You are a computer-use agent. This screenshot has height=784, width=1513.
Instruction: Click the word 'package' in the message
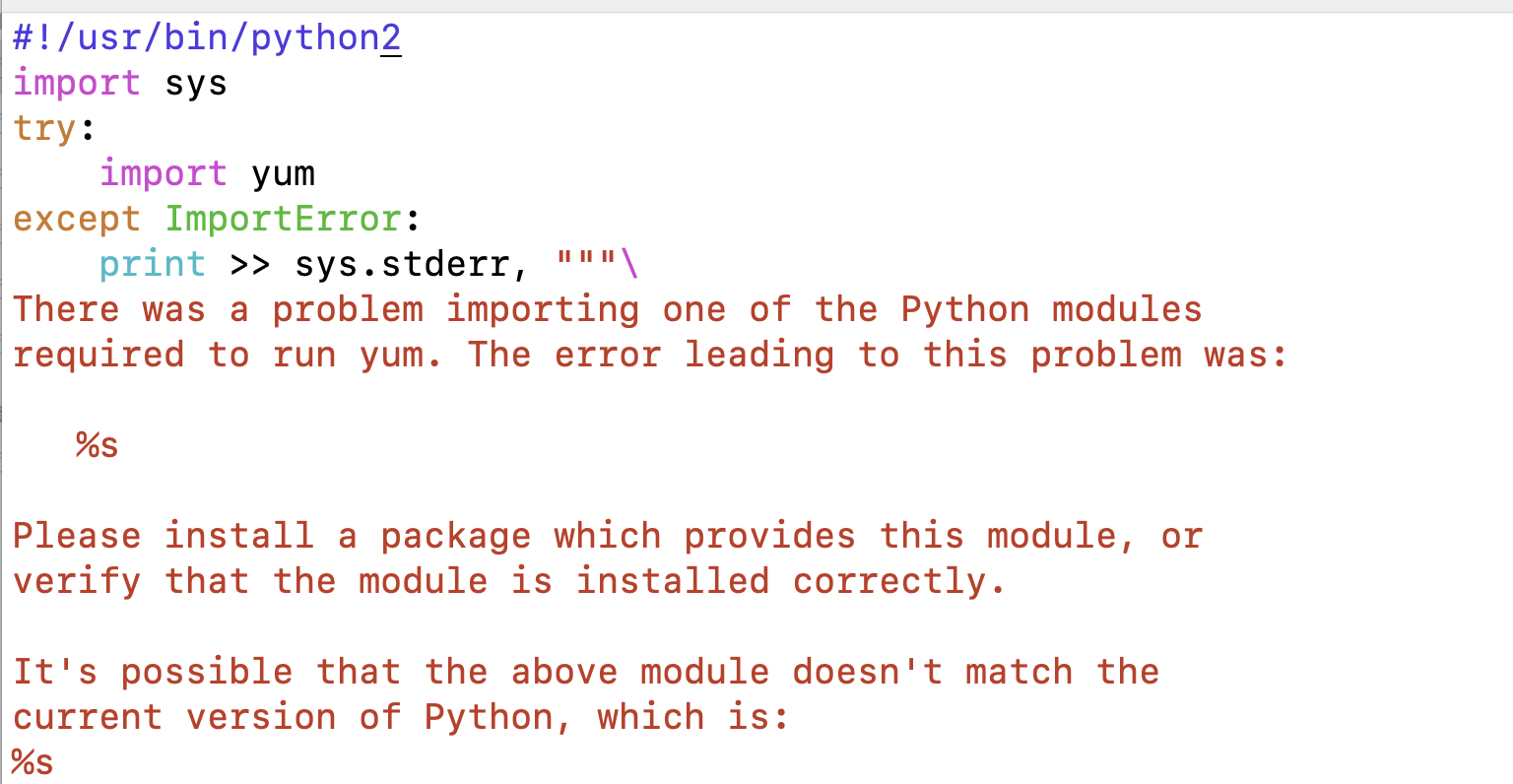(x=456, y=536)
